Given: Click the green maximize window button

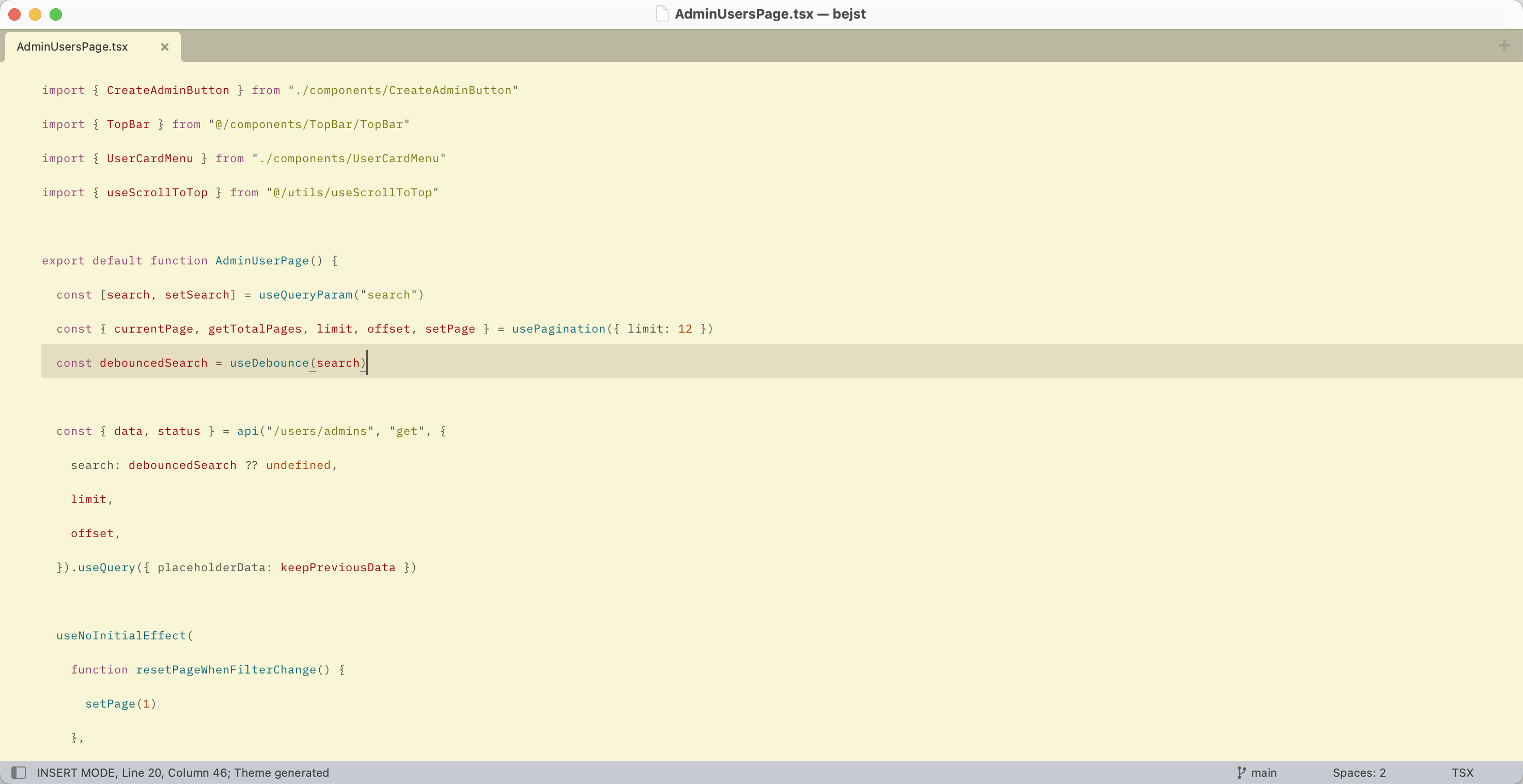Looking at the screenshot, I should click(x=56, y=14).
